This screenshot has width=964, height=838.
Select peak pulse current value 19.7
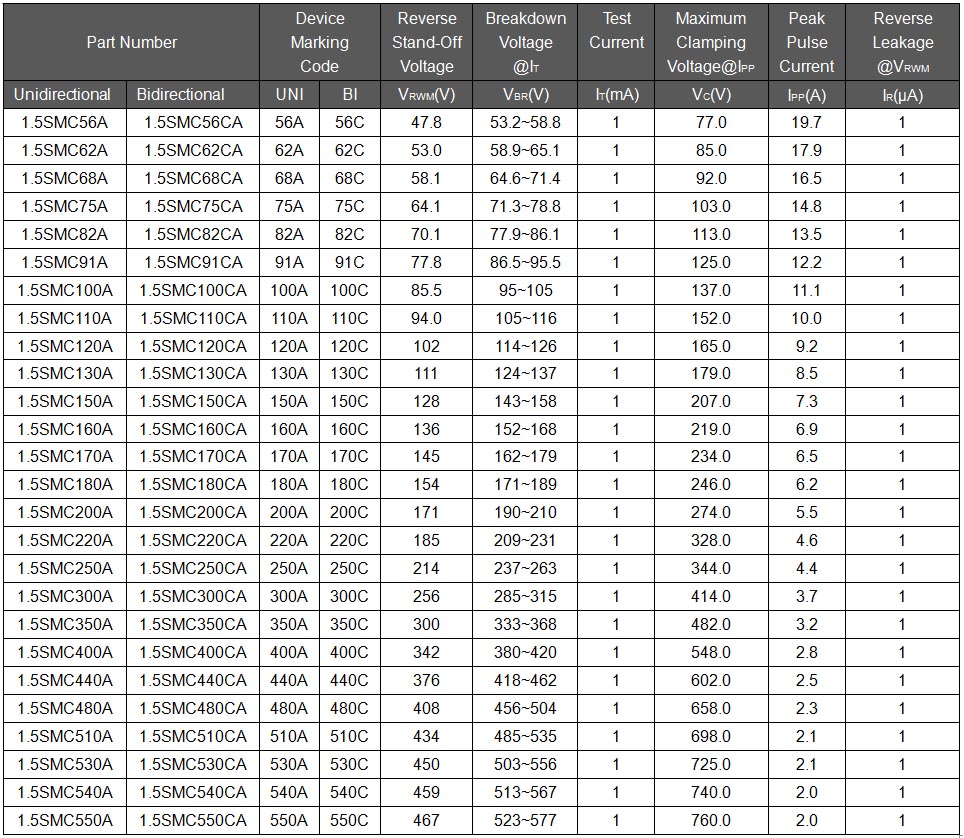point(806,123)
